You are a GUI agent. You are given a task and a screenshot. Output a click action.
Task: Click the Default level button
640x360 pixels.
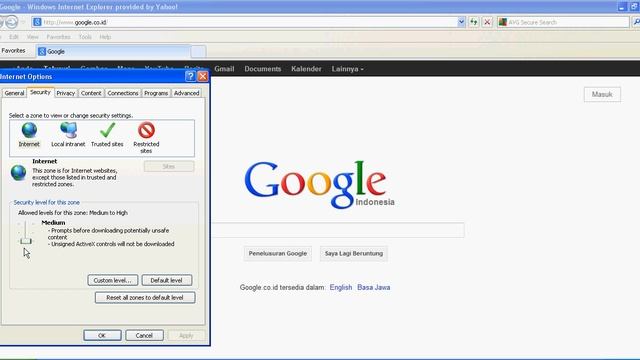(167, 280)
